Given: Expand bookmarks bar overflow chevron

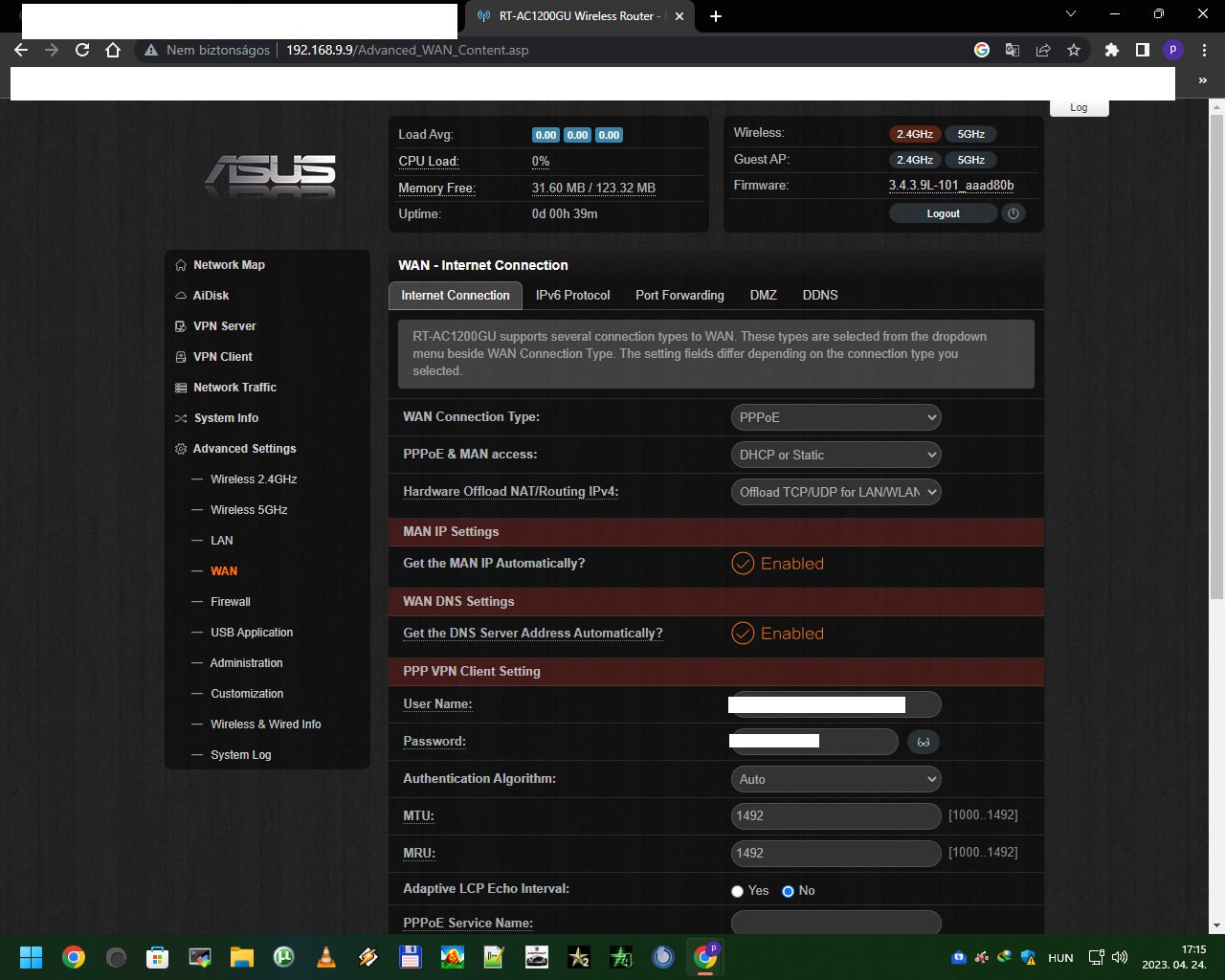Looking at the screenshot, I should coord(1203,81).
